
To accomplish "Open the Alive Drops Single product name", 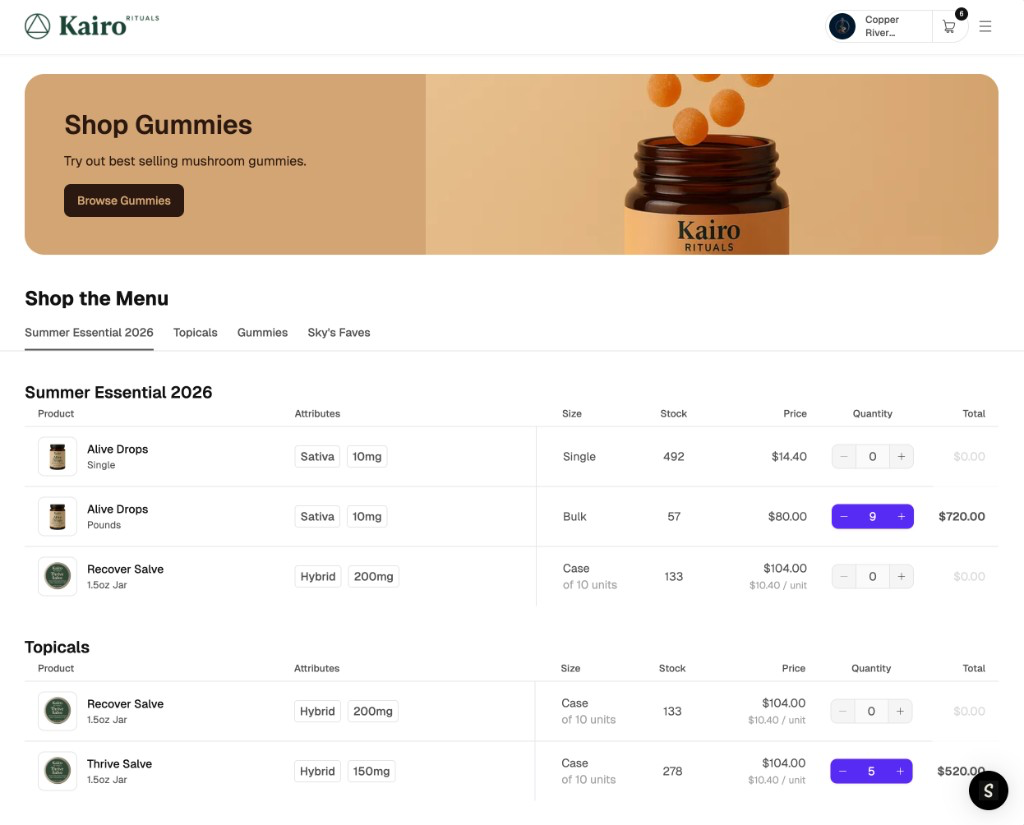I will pyautogui.click(x=118, y=449).
